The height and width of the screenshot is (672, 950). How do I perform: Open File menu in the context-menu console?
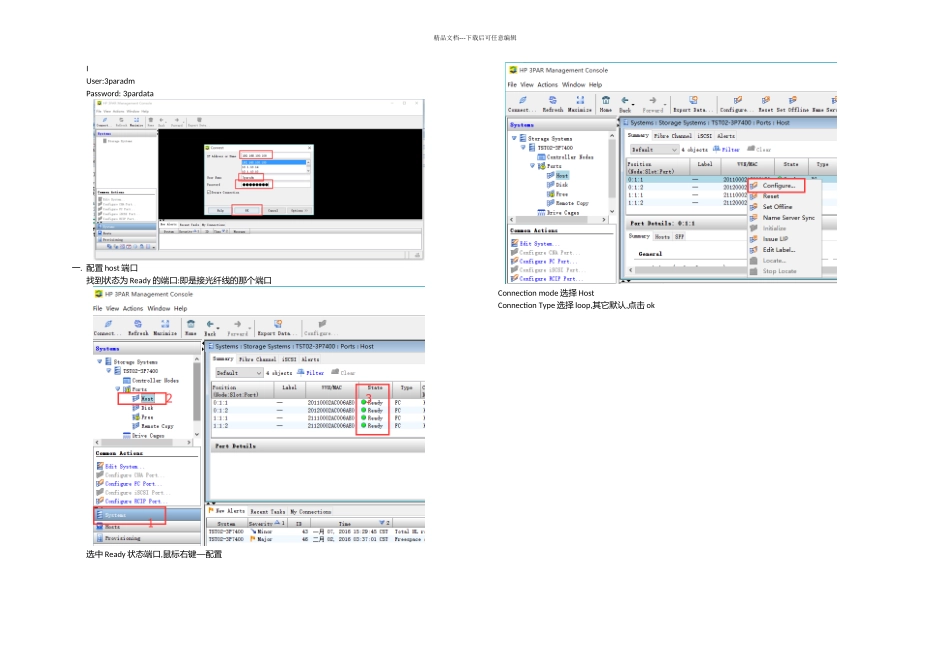tap(512, 85)
